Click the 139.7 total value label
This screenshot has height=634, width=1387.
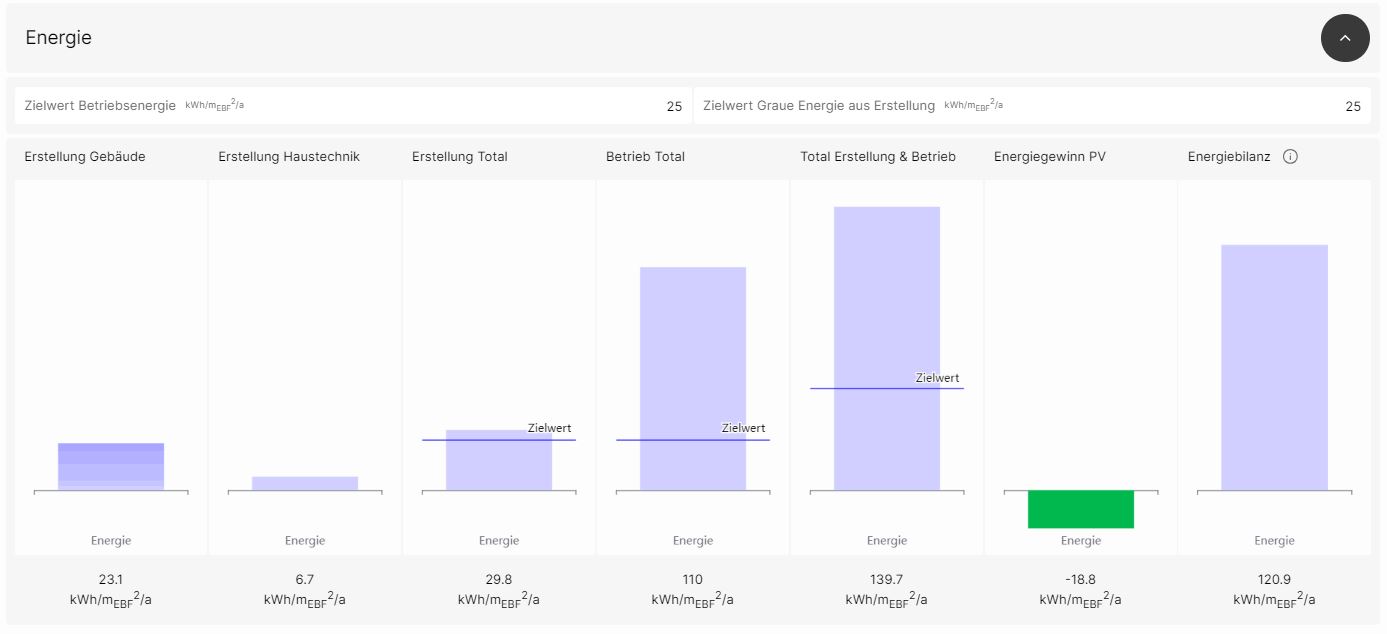[x=887, y=579]
